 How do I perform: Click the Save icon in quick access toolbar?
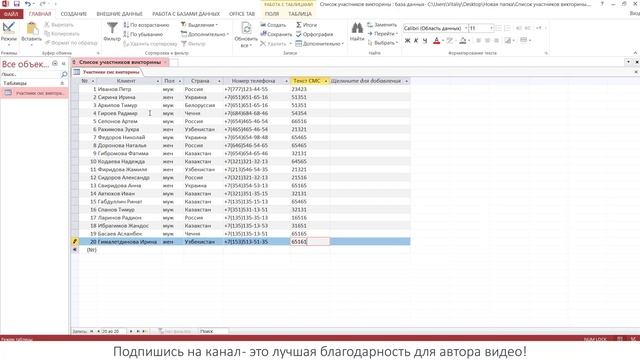(17, 4)
